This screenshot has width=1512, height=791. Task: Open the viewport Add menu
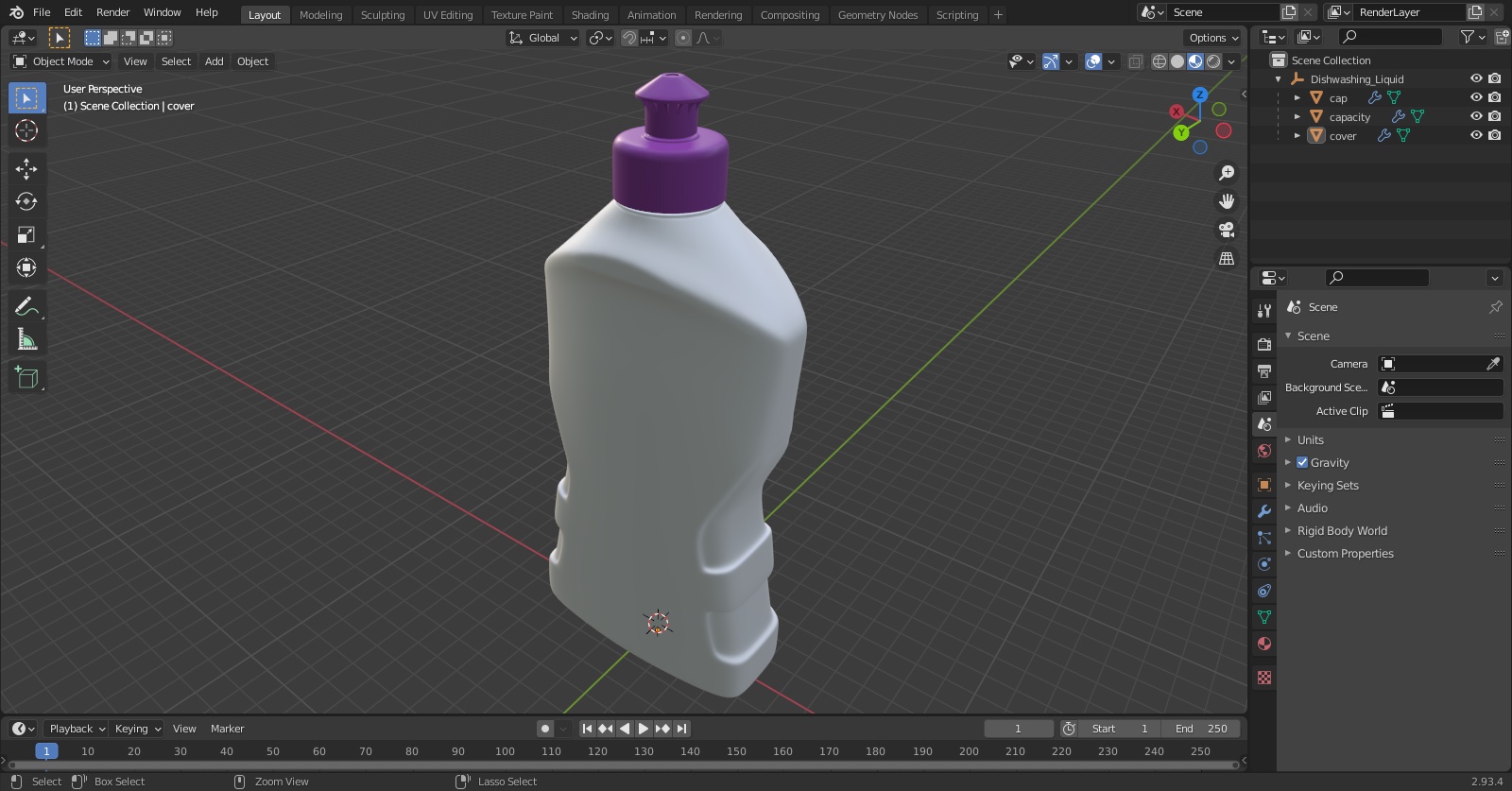pos(215,61)
